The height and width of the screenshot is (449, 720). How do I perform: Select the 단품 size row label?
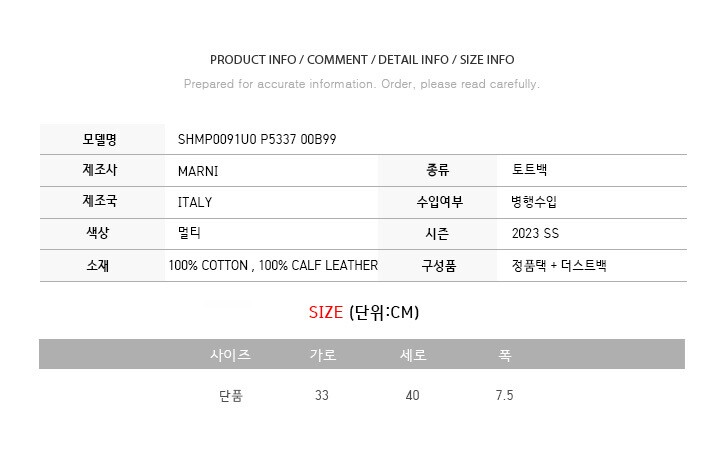pyautogui.click(x=230, y=396)
